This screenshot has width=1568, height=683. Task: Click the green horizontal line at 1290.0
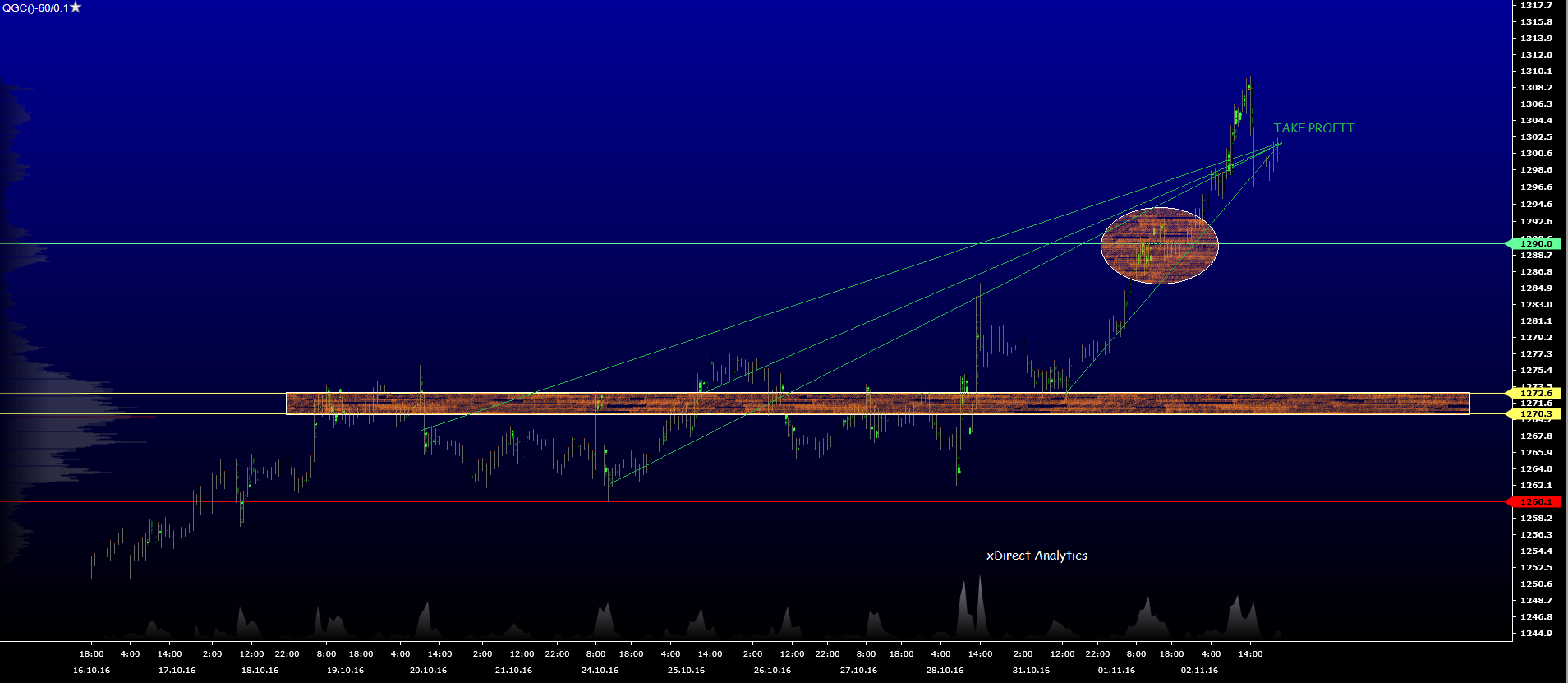point(575,243)
